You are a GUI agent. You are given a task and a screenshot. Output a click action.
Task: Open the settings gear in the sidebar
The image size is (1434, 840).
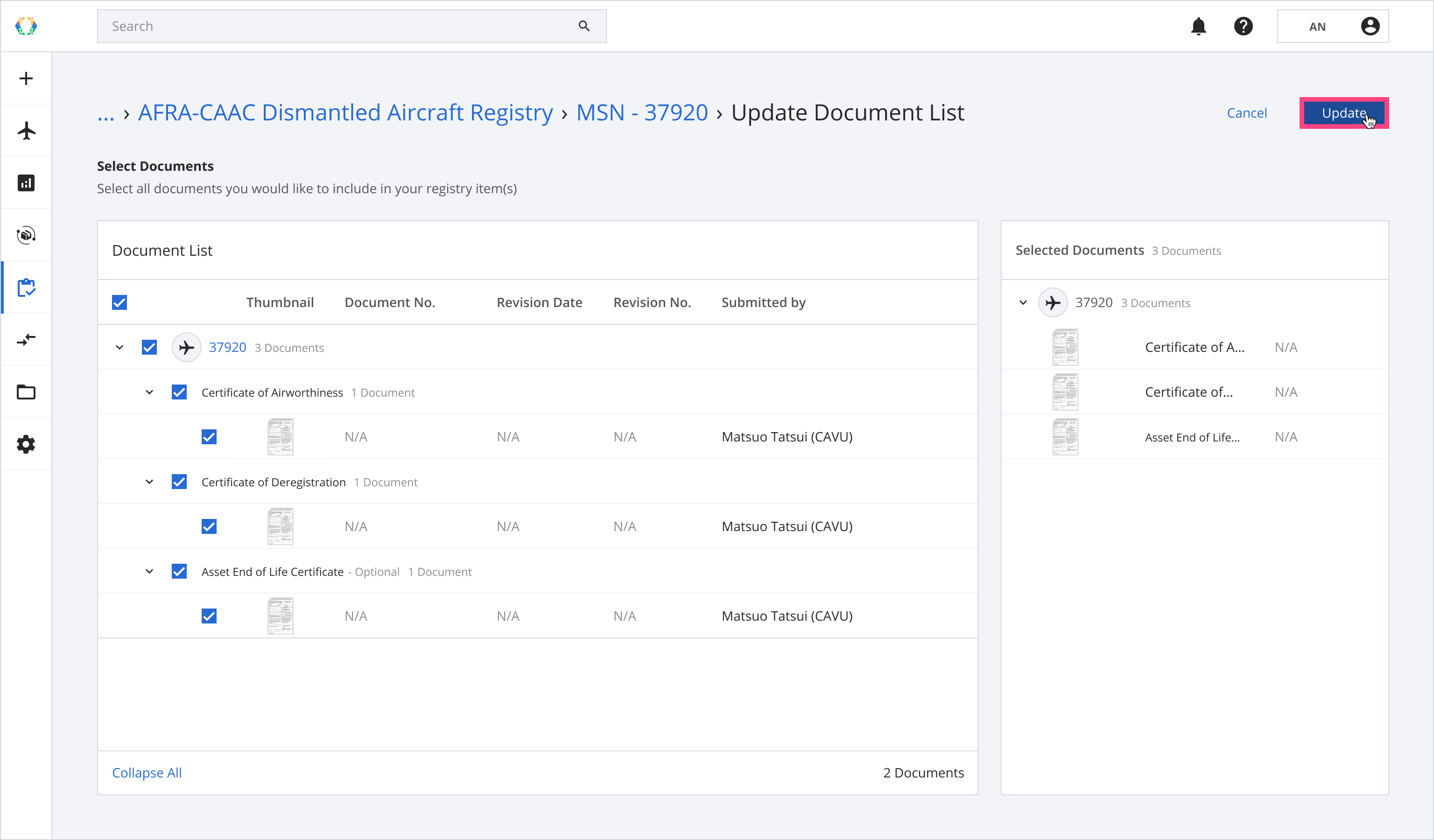pos(26,444)
